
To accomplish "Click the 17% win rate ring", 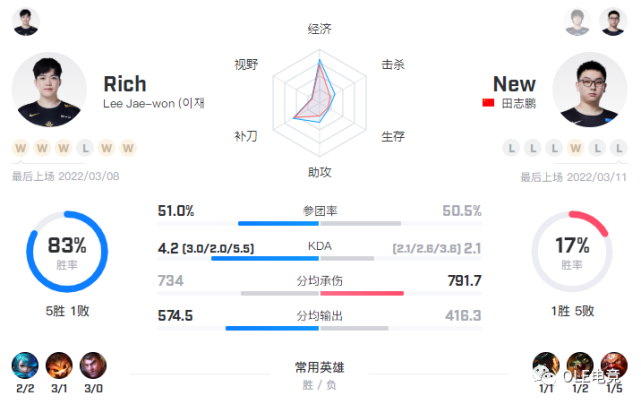I will tap(572, 251).
